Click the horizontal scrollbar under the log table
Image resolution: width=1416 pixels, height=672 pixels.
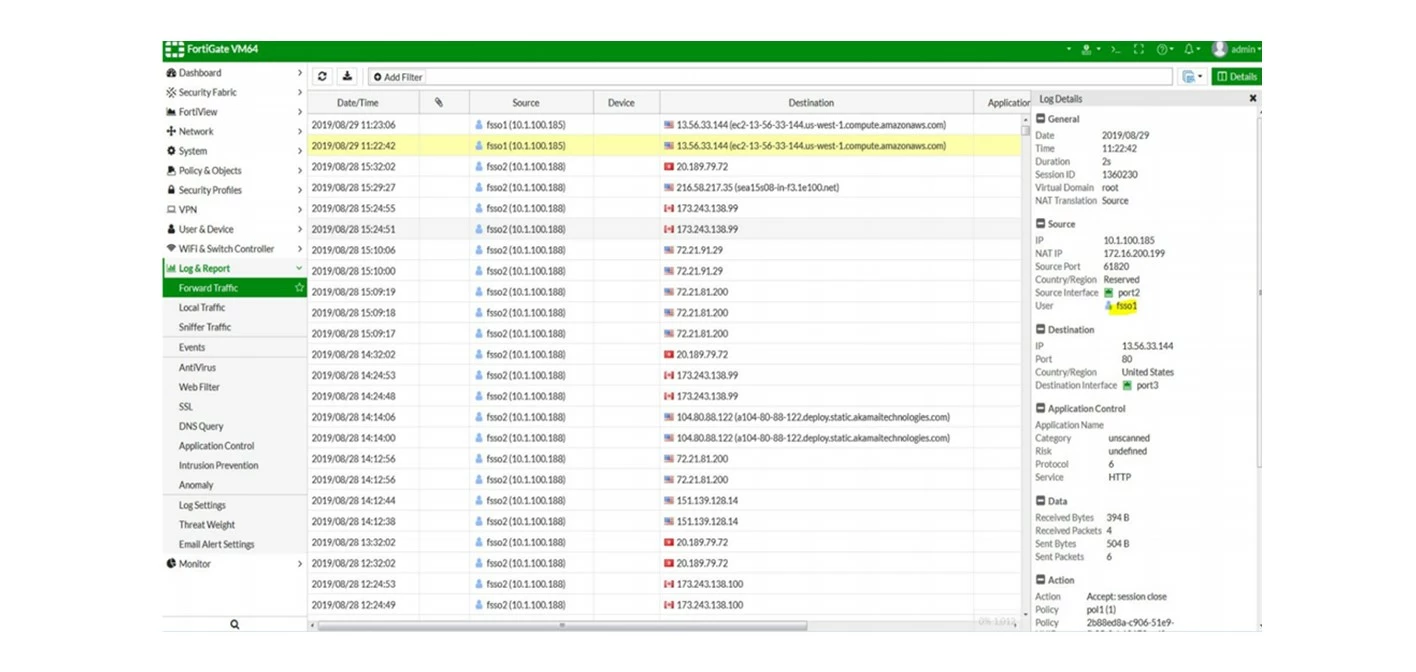562,626
